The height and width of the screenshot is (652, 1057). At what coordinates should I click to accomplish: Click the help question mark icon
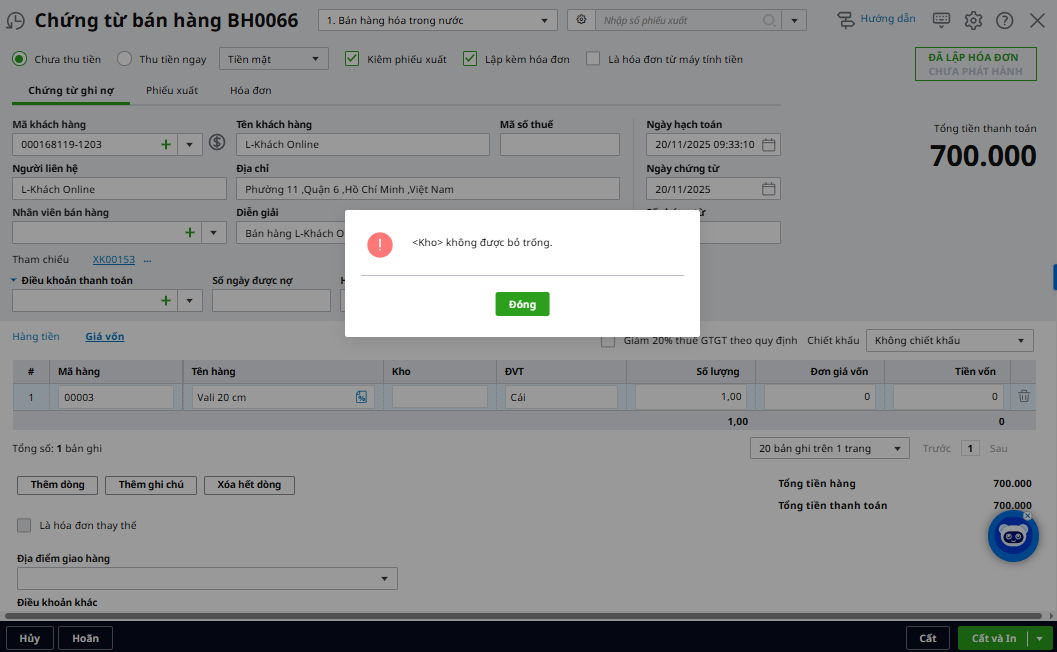[x=1004, y=20]
